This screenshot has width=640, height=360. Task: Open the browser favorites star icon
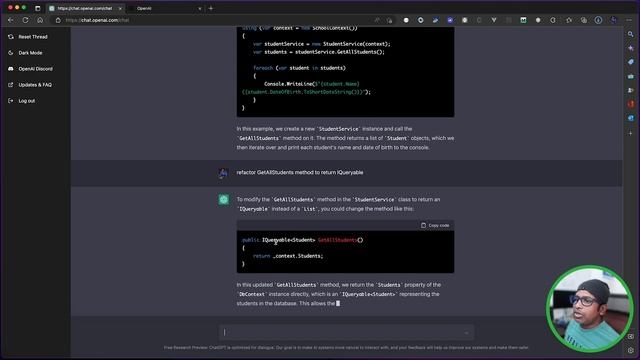tap(569, 20)
